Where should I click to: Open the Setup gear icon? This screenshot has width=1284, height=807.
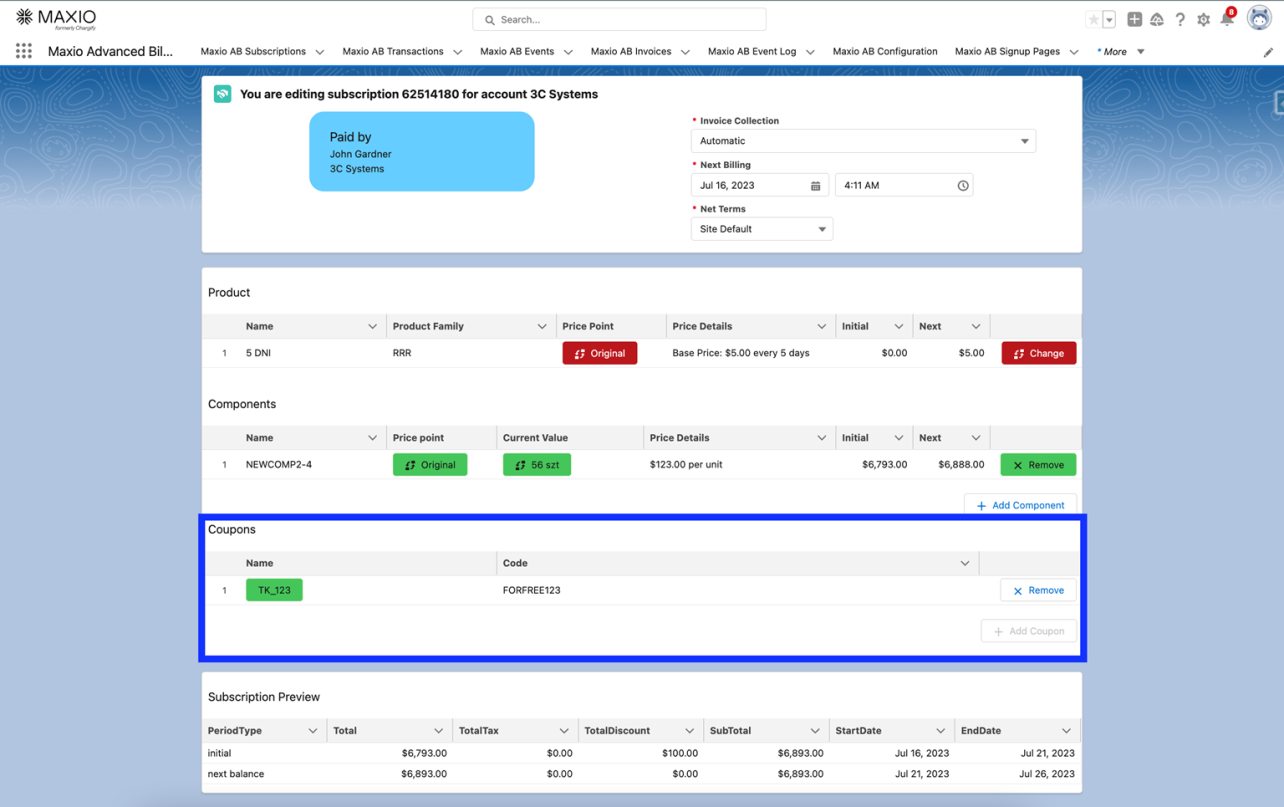(1203, 20)
